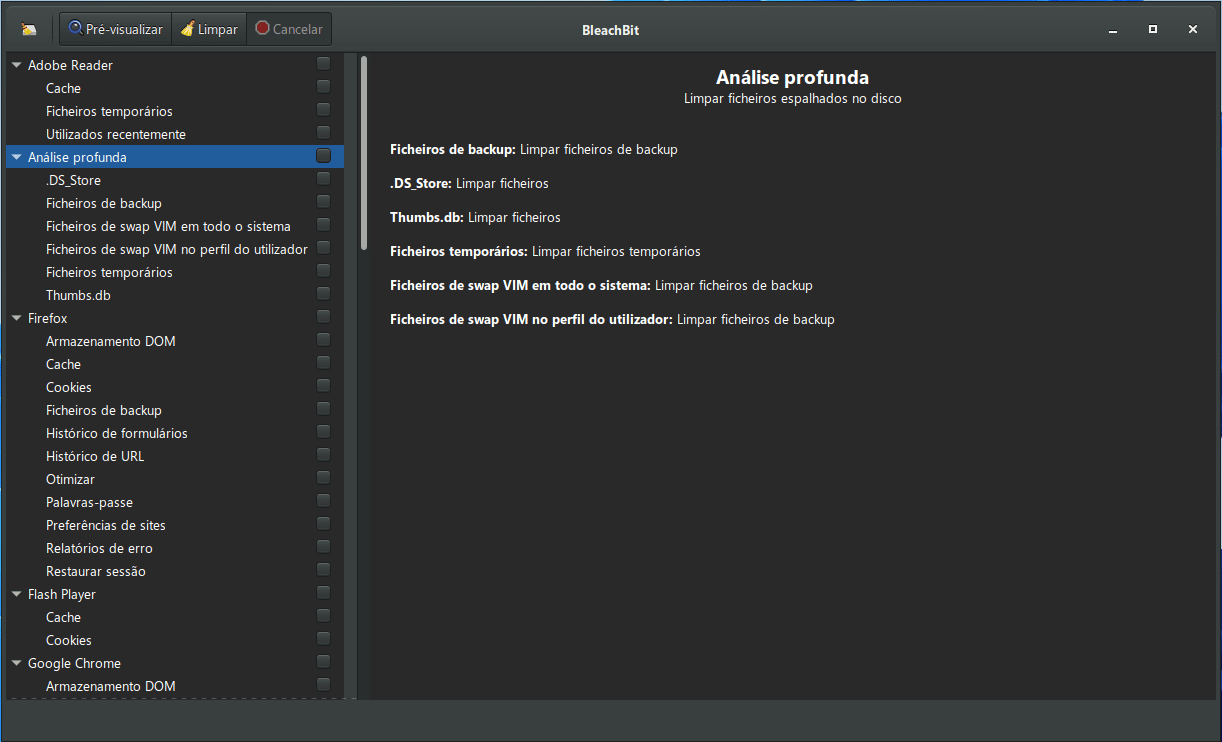Select Armazenamento DOM under Firefox
This screenshot has width=1222, height=742.
[175, 341]
